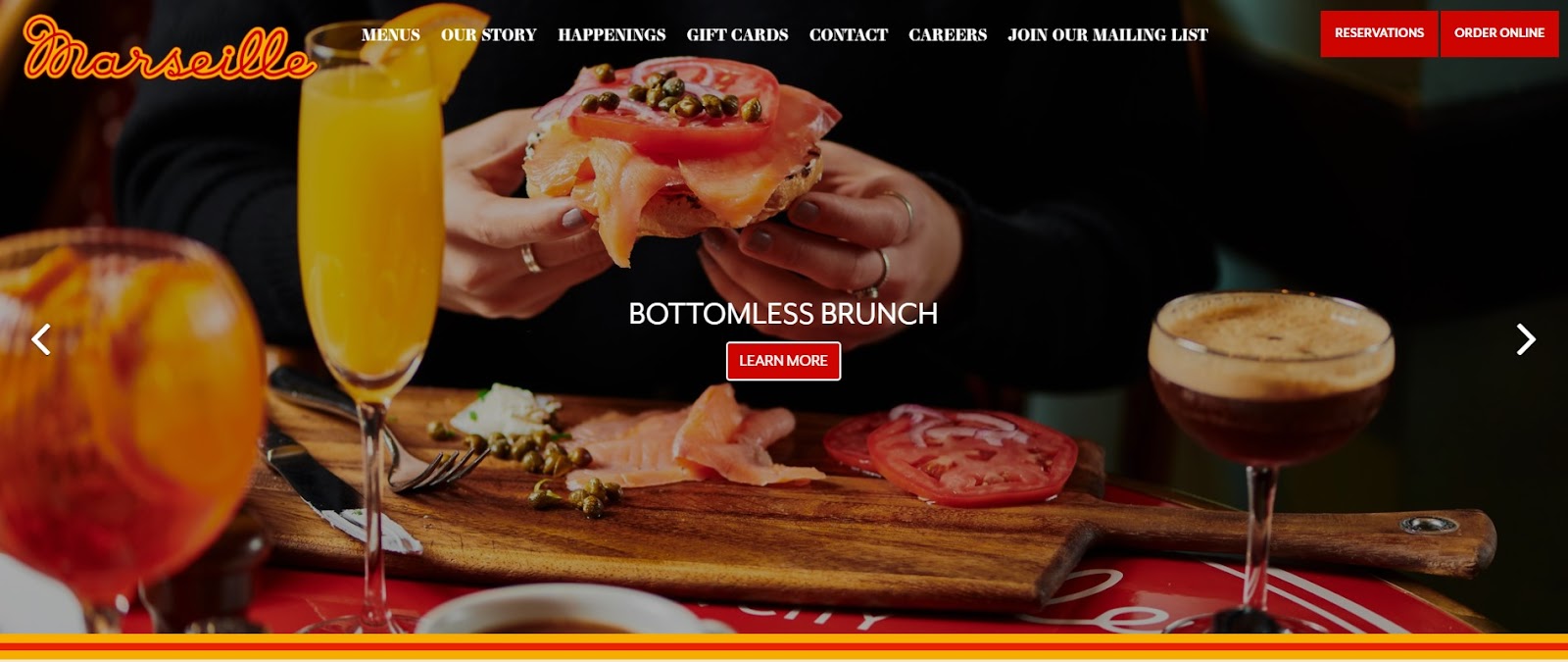Go to the Contact page
This screenshot has width=1568, height=662.
pos(848,34)
